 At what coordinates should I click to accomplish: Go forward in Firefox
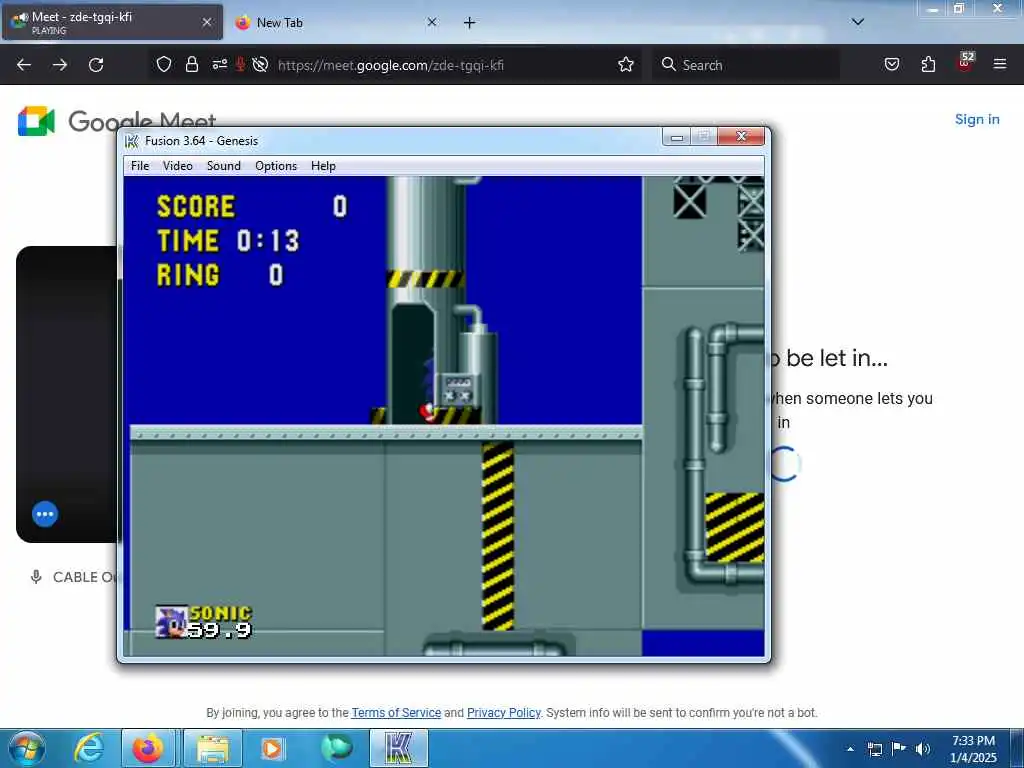[59, 65]
